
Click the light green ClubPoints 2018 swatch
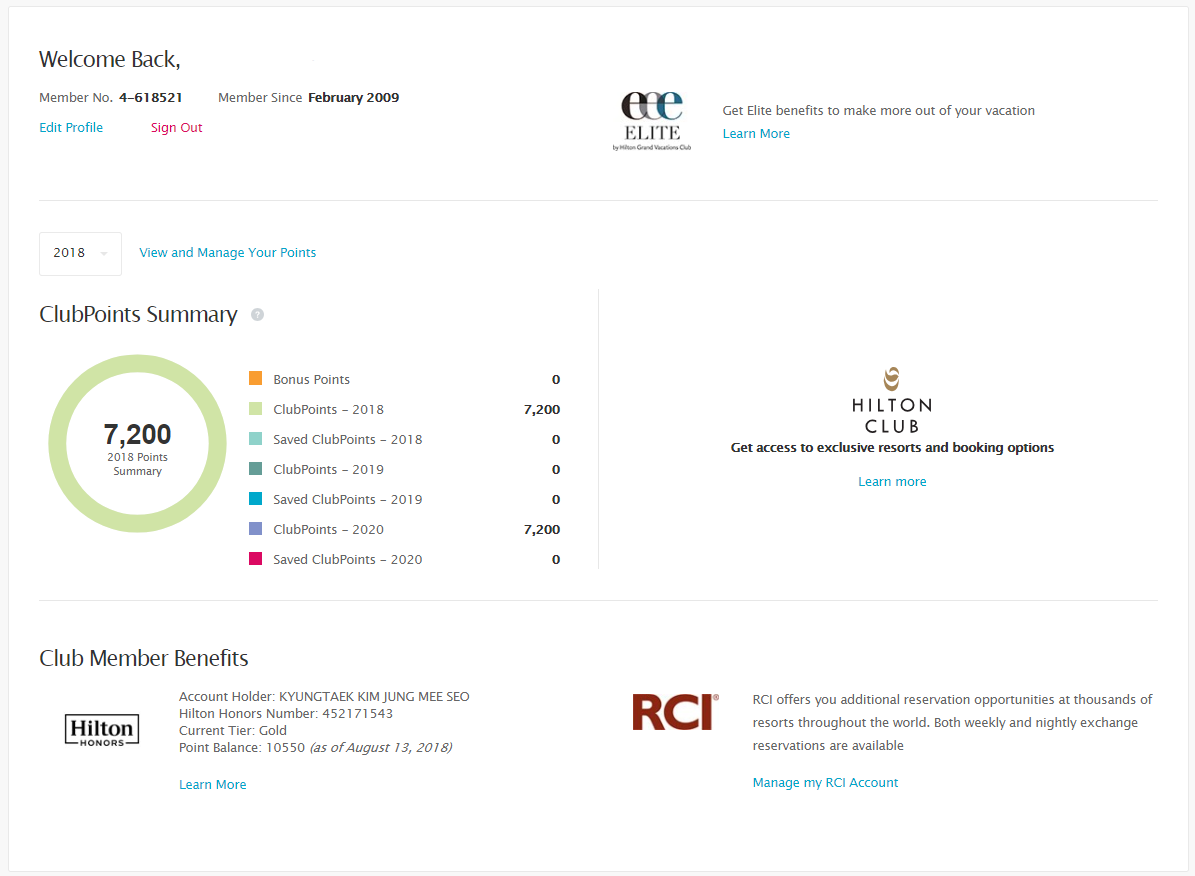[x=255, y=409]
